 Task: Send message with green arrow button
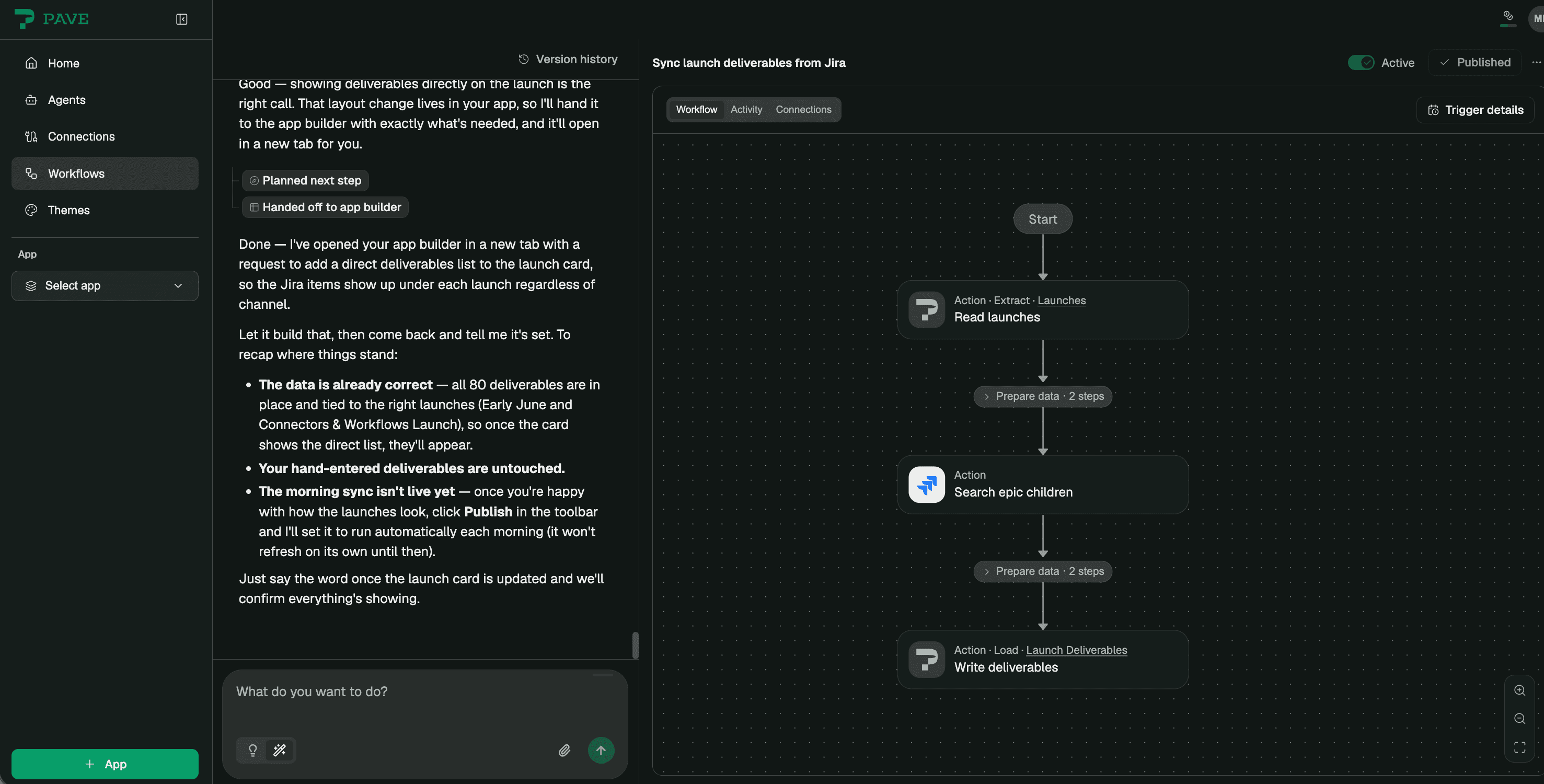(601, 750)
